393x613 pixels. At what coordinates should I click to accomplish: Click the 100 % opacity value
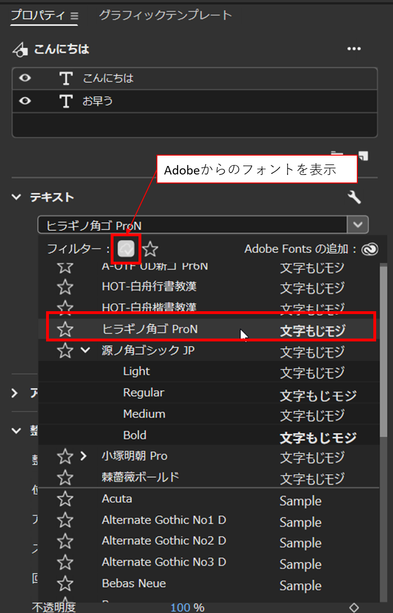click(x=187, y=607)
